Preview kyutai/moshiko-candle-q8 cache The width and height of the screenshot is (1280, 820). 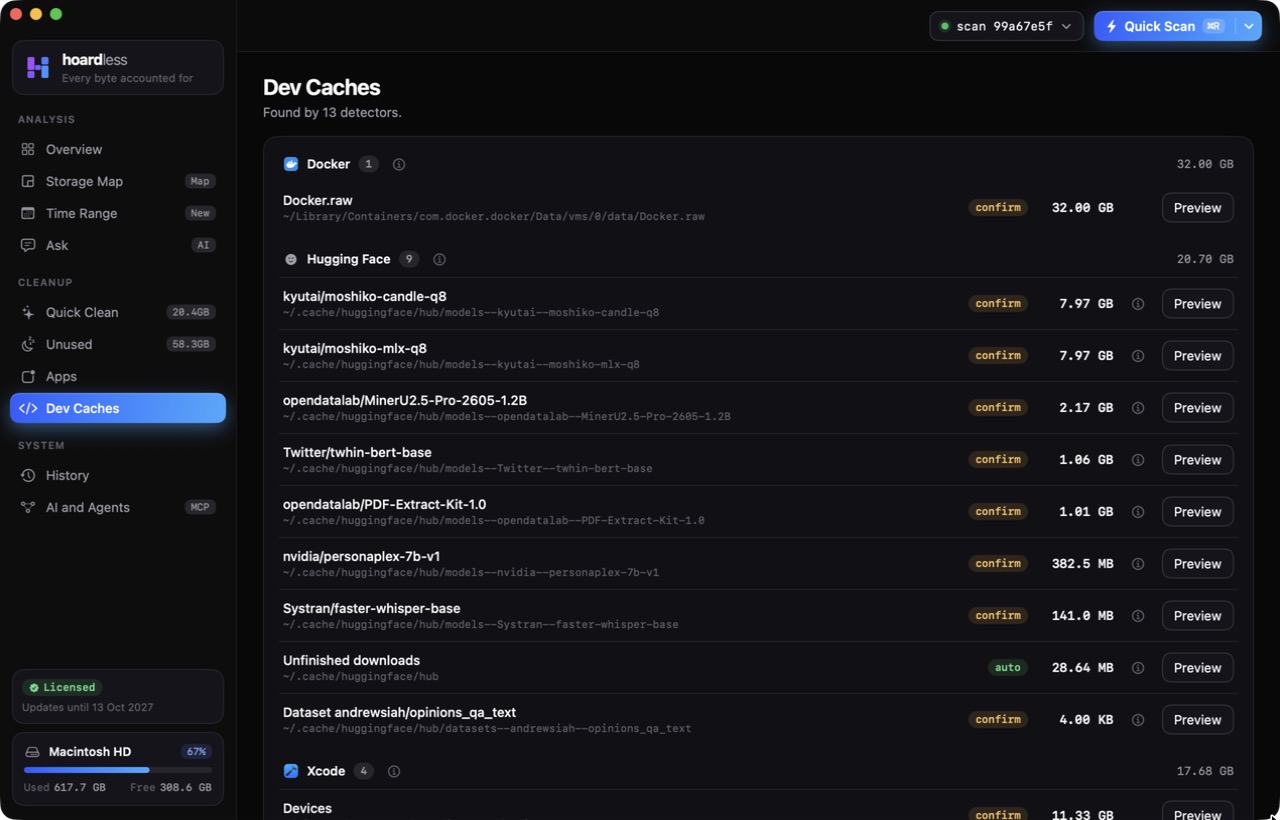(1197, 304)
